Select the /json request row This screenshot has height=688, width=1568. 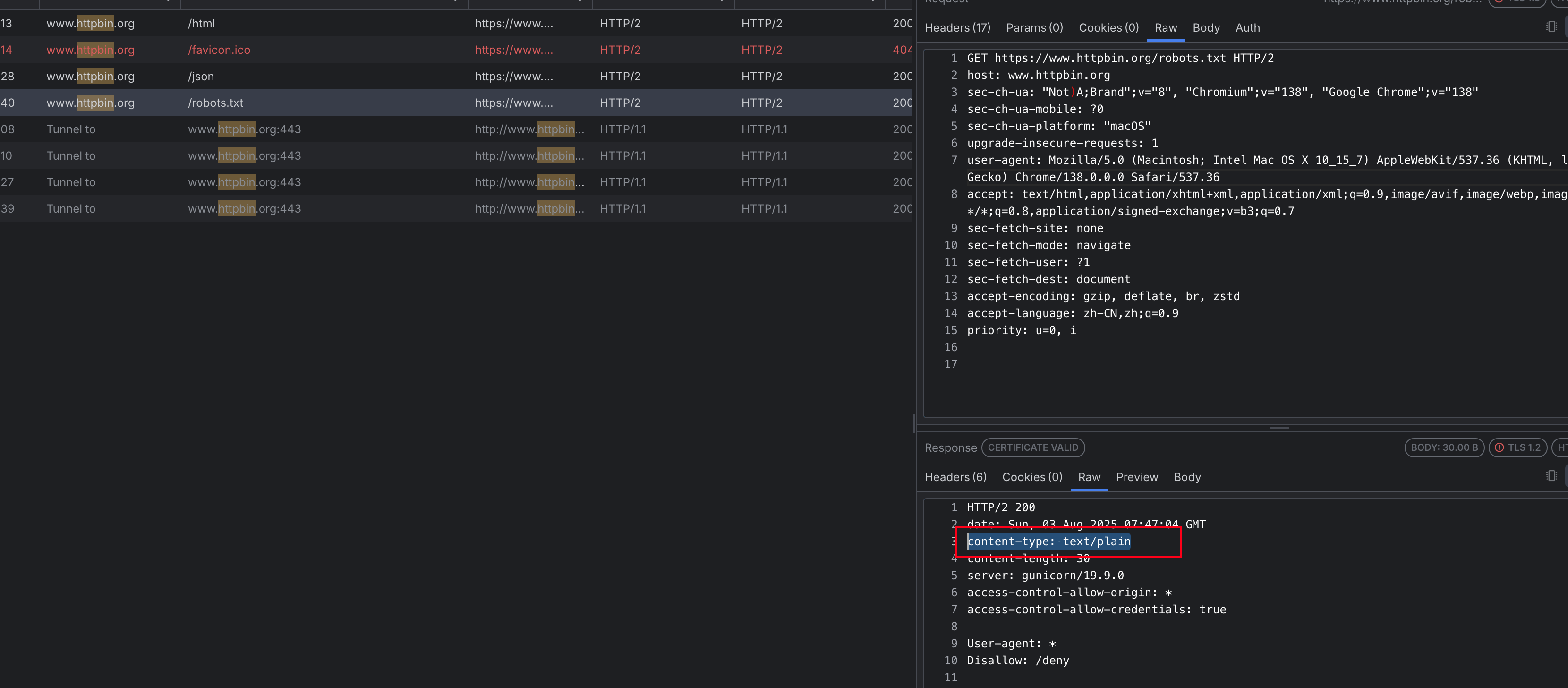pyautogui.click(x=201, y=77)
